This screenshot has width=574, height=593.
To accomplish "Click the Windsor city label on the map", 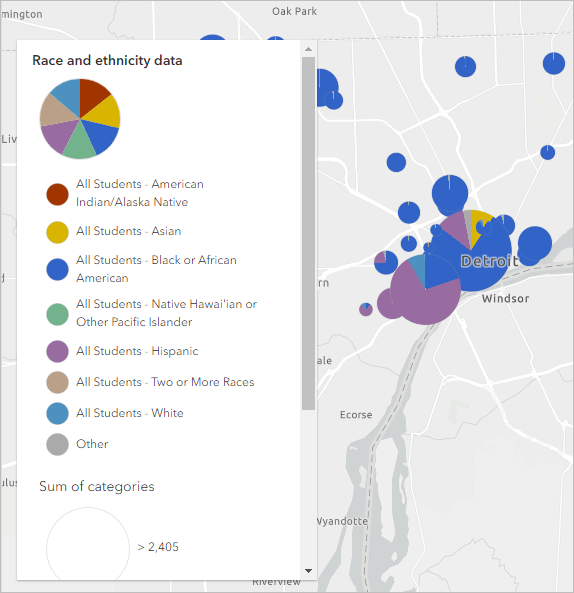I will click(506, 298).
